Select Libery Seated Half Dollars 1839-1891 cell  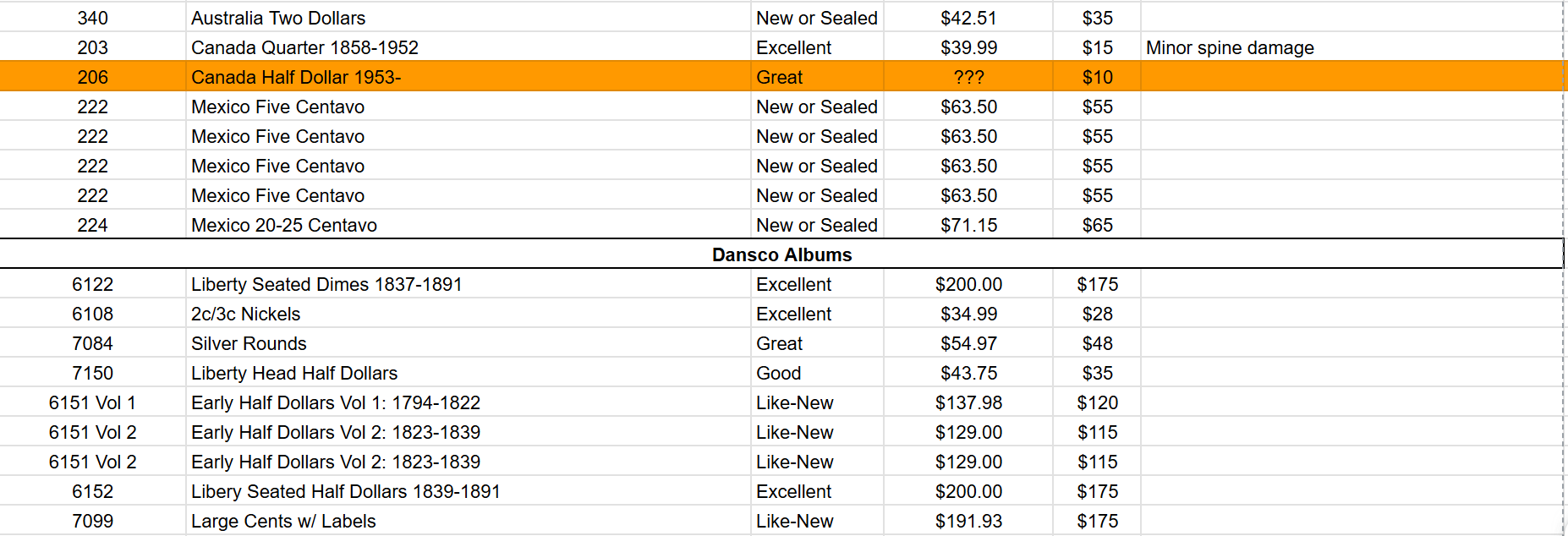coord(468,491)
